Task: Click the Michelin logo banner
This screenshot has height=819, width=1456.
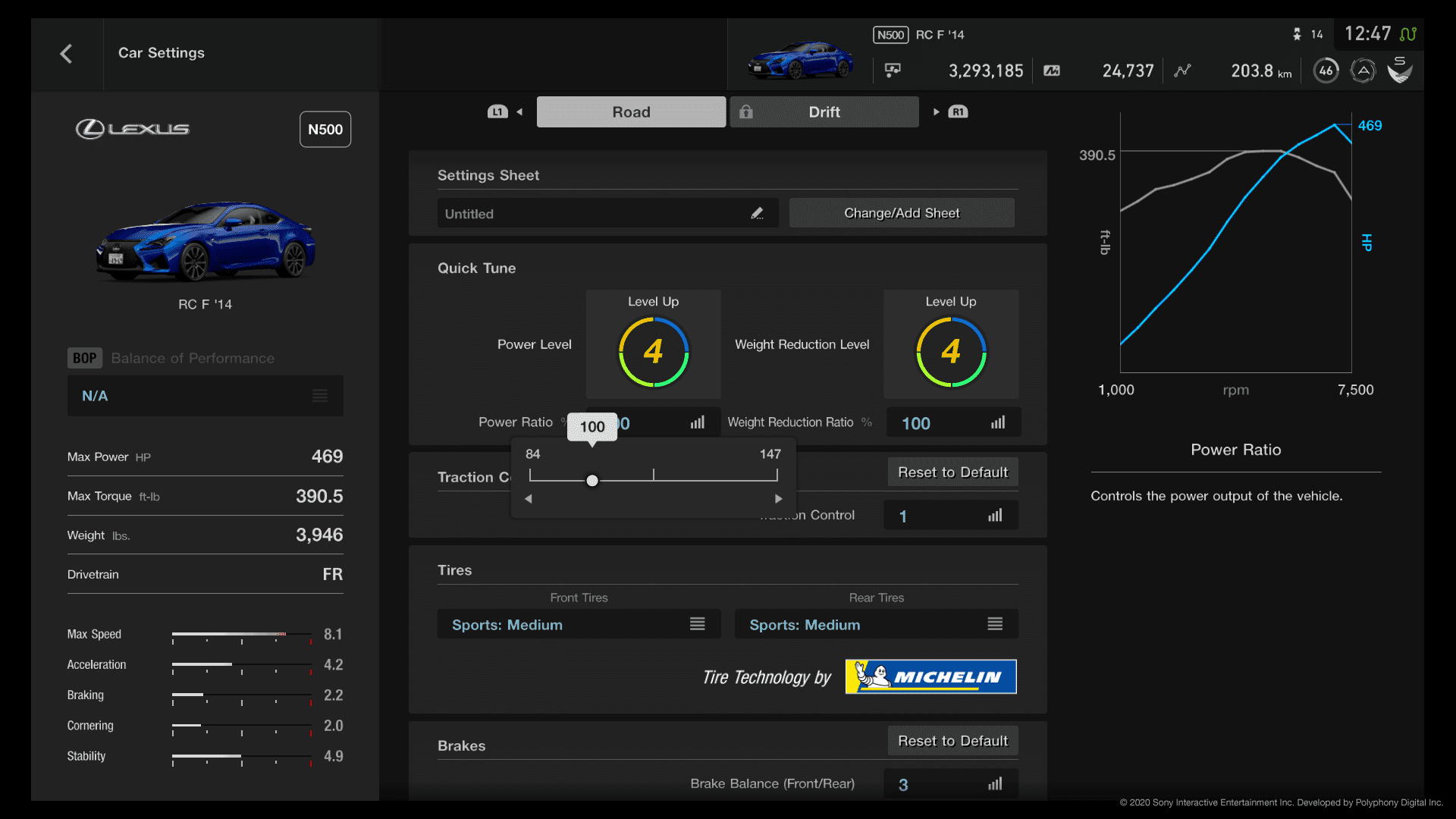Action: pyautogui.click(x=931, y=676)
